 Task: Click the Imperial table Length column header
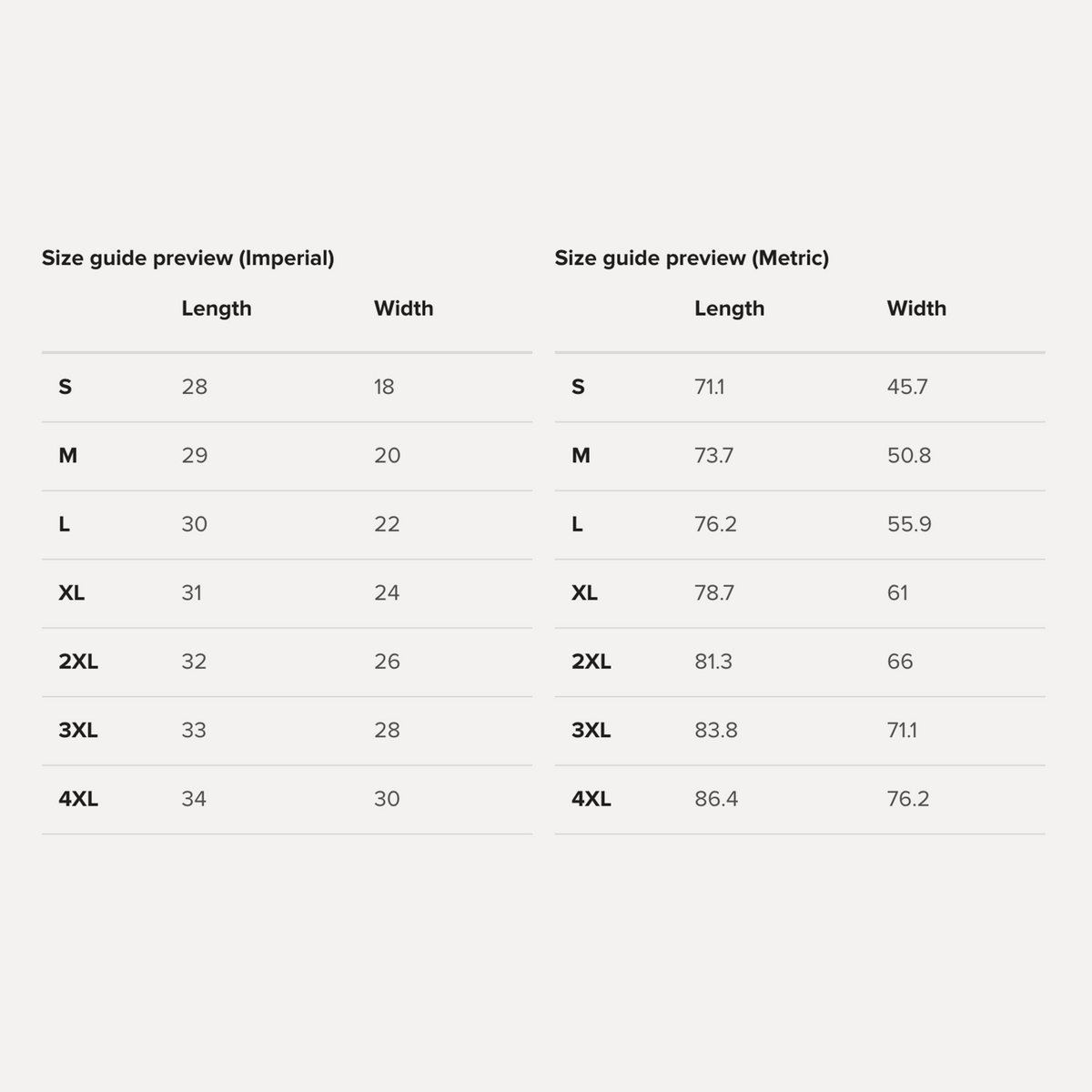pyautogui.click(x=217, y=308)
